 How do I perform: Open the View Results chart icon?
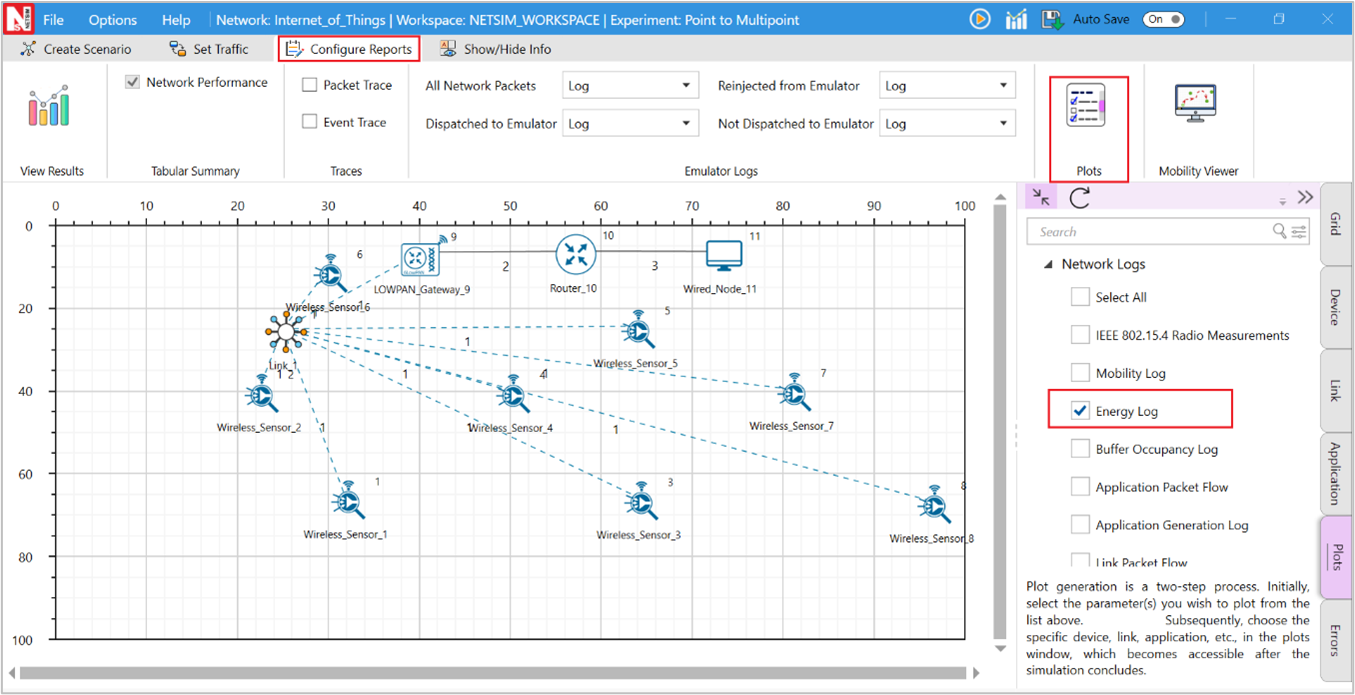[50, 107]
